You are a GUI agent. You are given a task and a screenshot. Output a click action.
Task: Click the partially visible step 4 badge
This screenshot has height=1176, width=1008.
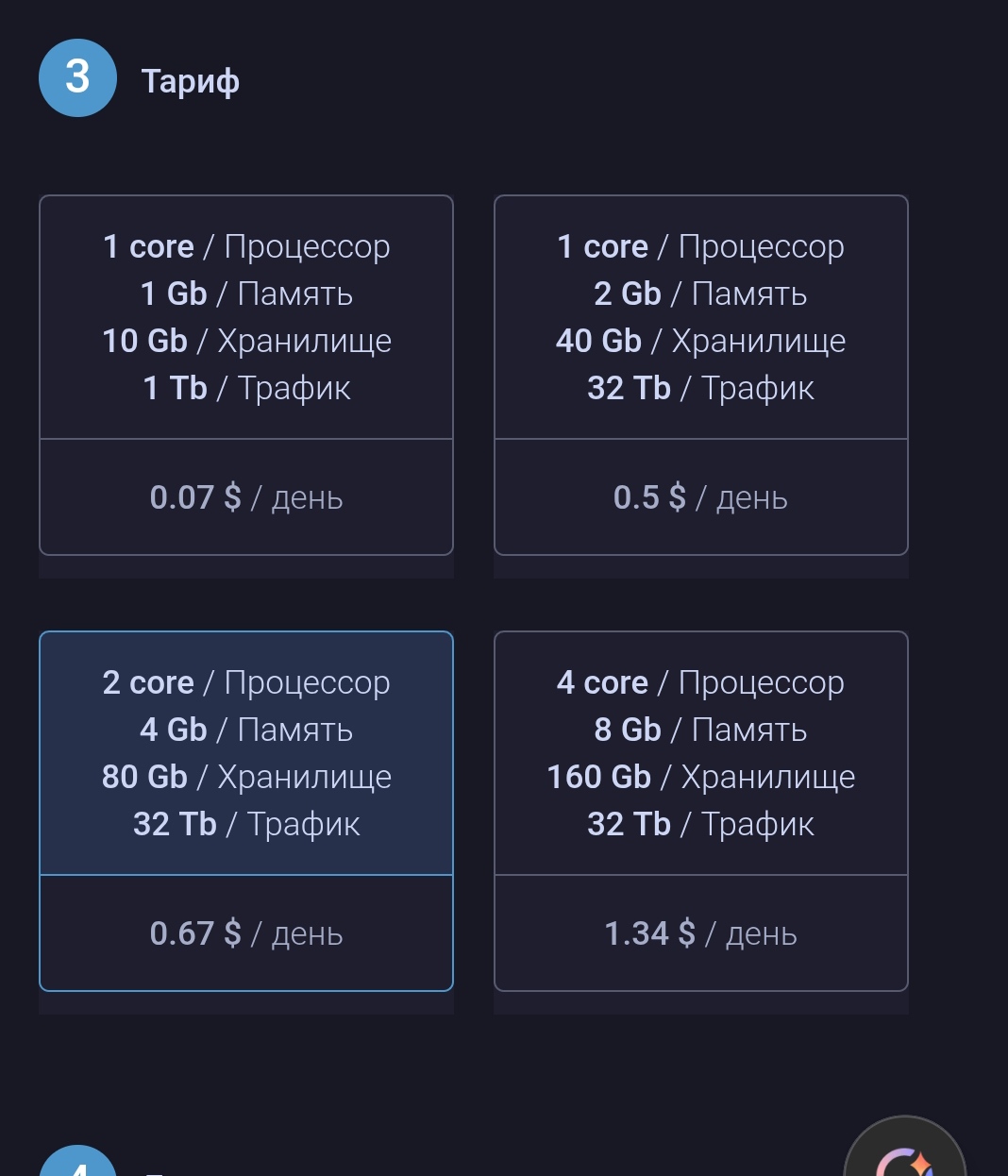pyautogui.click(x=77, y=1161)
